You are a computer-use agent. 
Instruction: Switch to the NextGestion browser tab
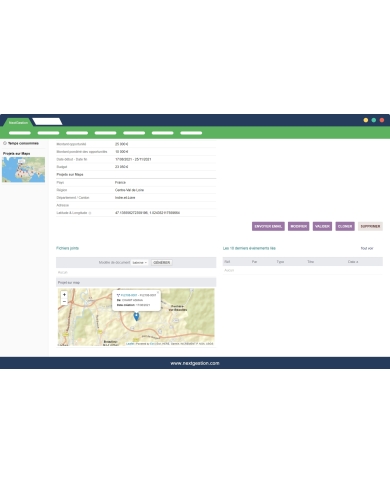[x=18, y=122]
